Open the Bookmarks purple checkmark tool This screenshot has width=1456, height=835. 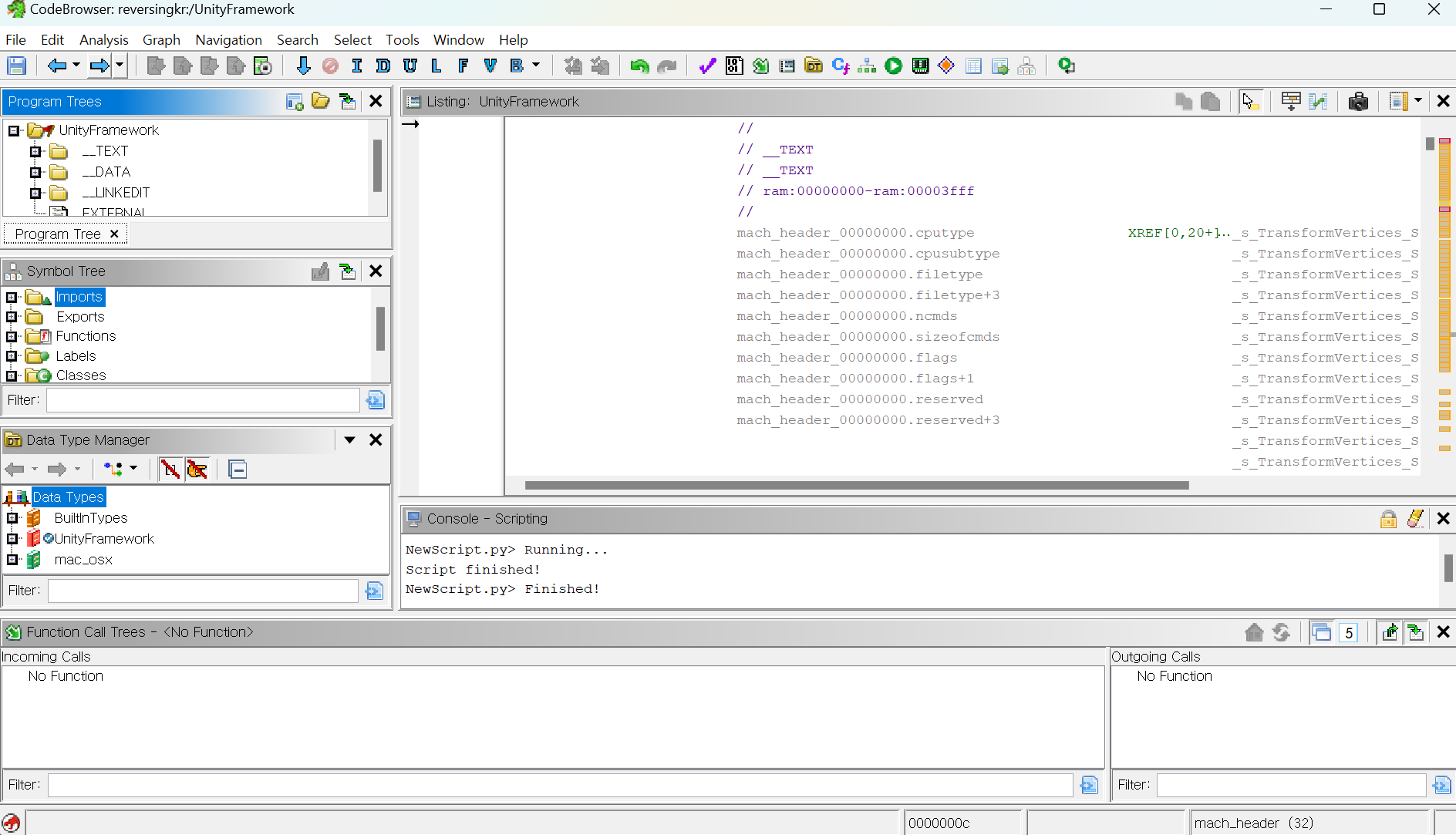[x=707, y=66]
